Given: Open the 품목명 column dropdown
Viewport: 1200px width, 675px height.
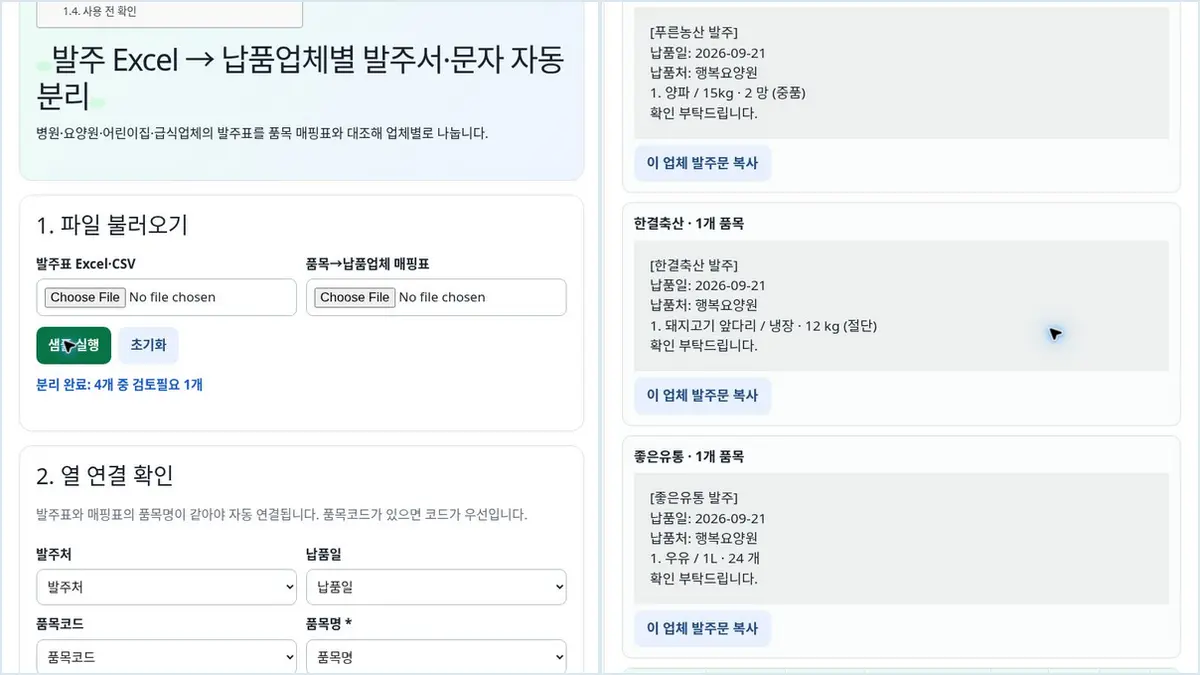Looking at the screenshot, I should coord(436,657).
